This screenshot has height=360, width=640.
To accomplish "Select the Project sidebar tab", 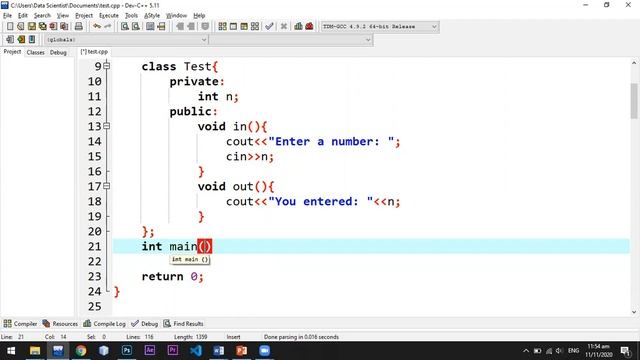I will [x=12, y=52].
